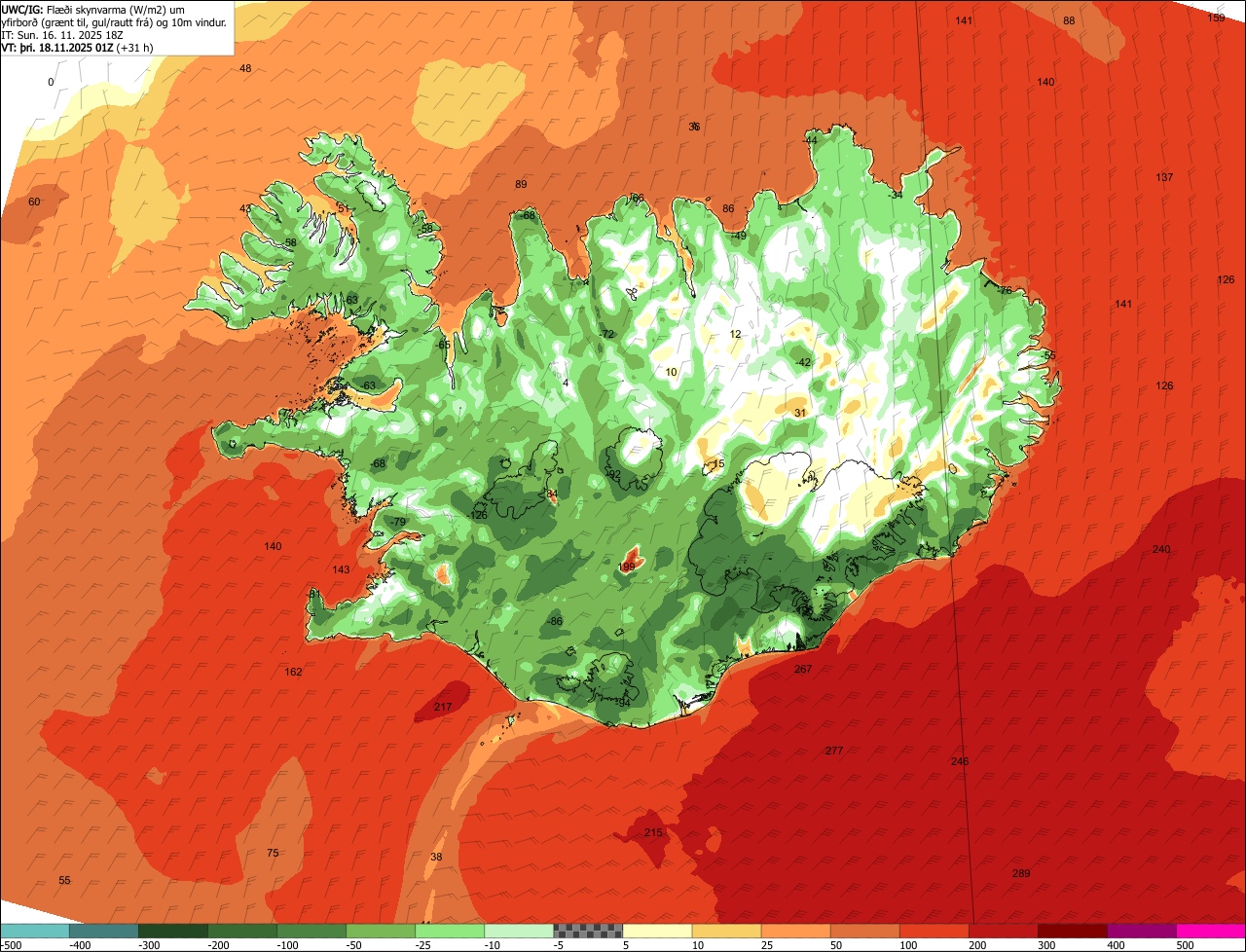The width and height of the screenshot is (1246, 952).
Task: Click the -50 to -25 green legend swatch
Action: pos(381,931)
